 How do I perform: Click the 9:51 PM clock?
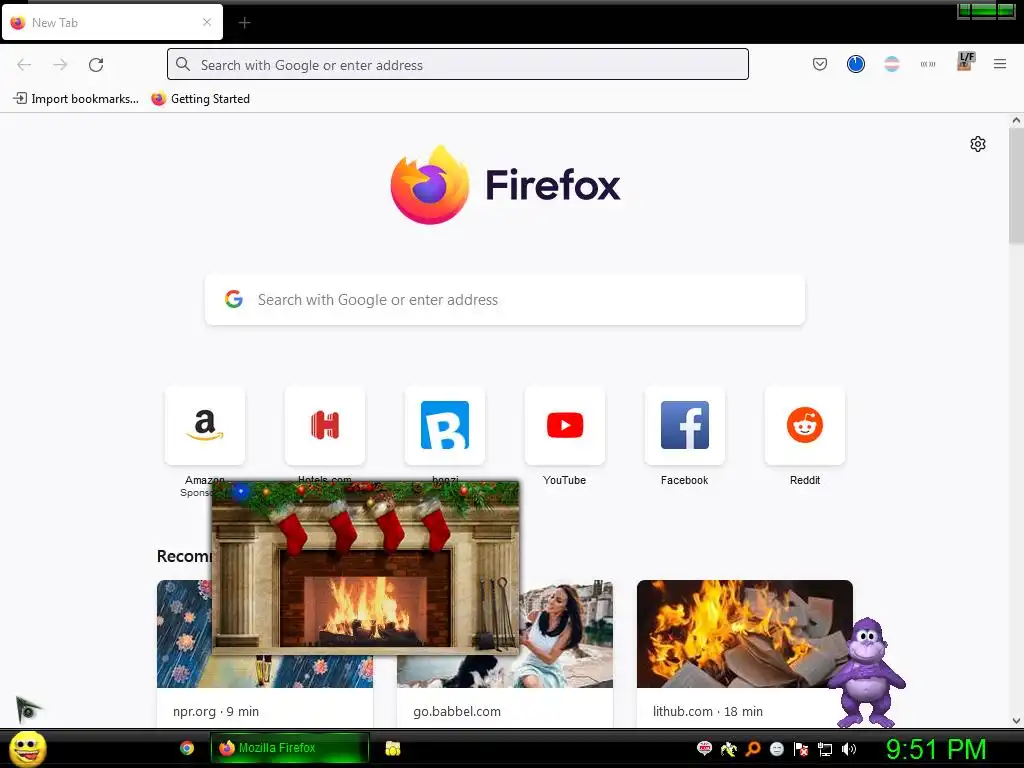point(936,749)
